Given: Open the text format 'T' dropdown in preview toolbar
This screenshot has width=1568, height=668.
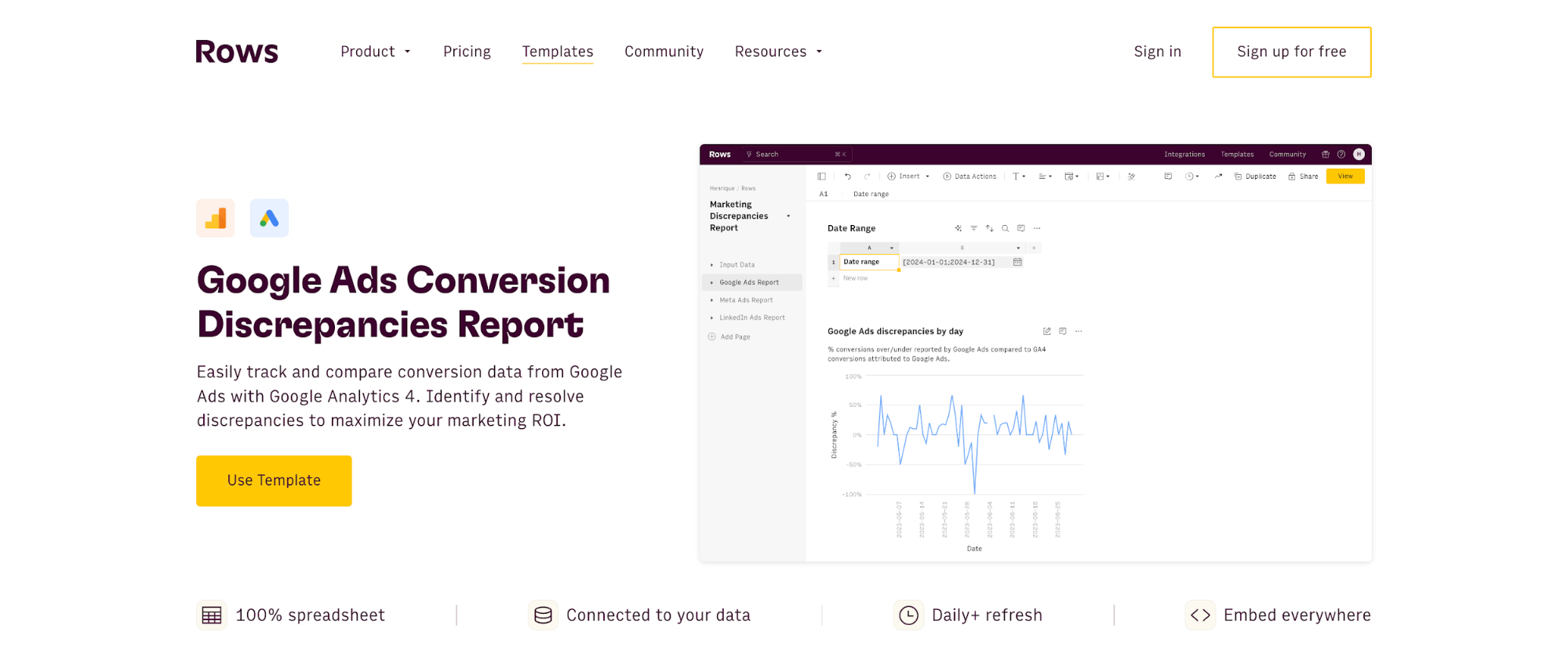Looking at the screenshot, I should point(1019,176).
